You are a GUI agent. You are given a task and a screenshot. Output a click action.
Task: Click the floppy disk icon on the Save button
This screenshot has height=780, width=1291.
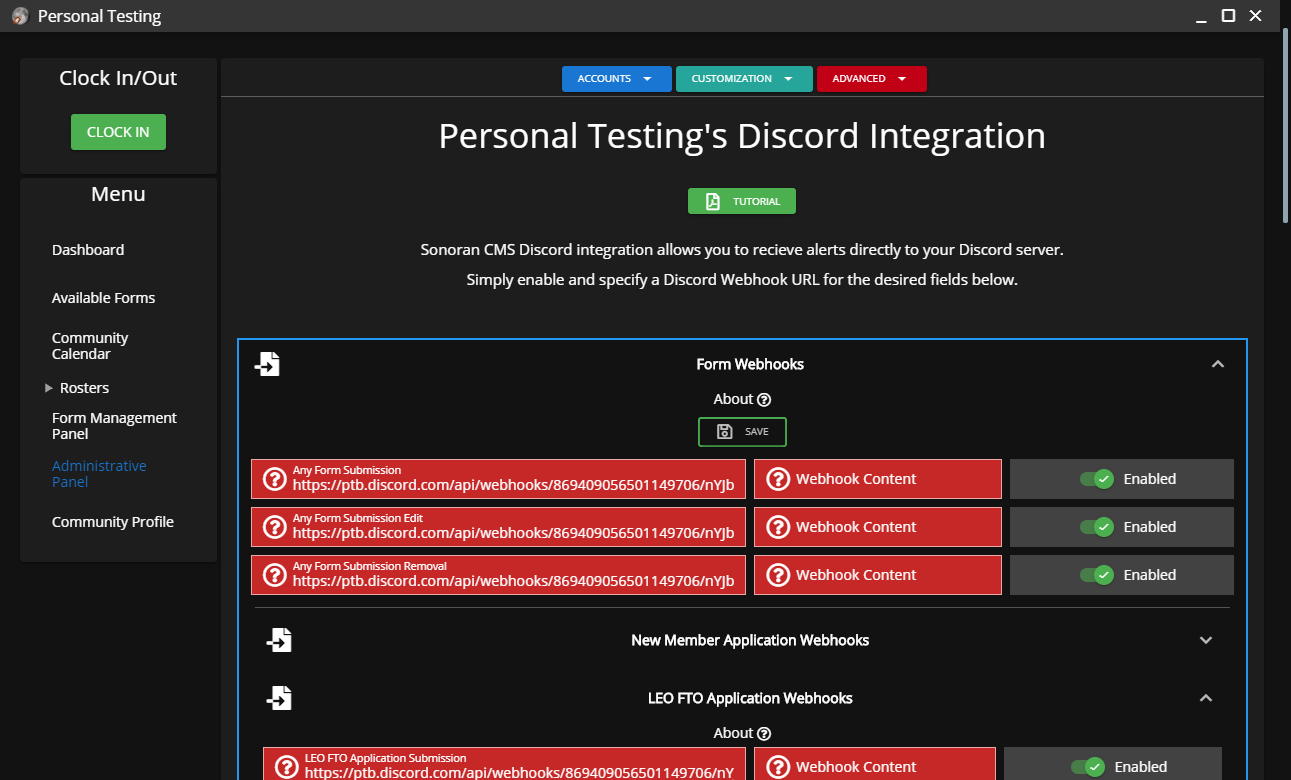coord(725,432)
